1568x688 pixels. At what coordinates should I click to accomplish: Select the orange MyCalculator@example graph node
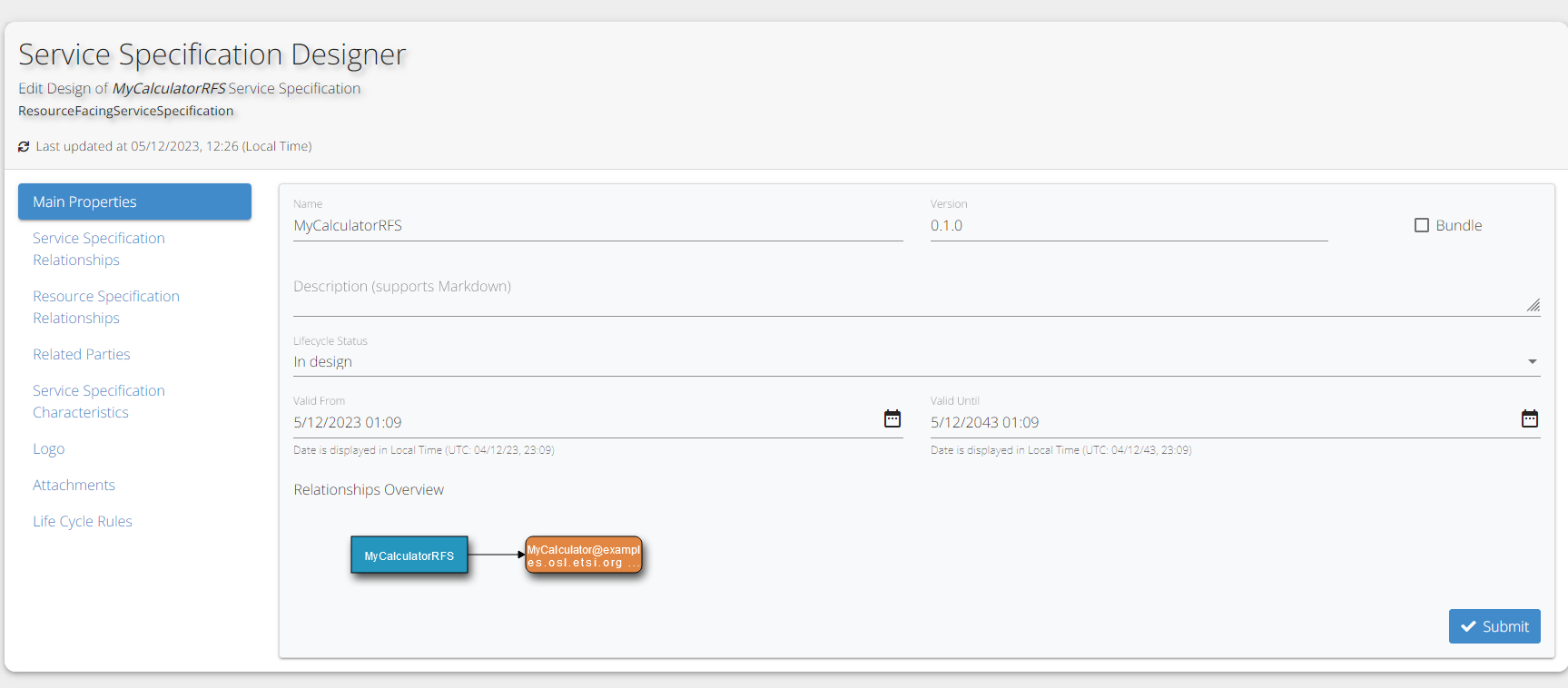(584, 555)
